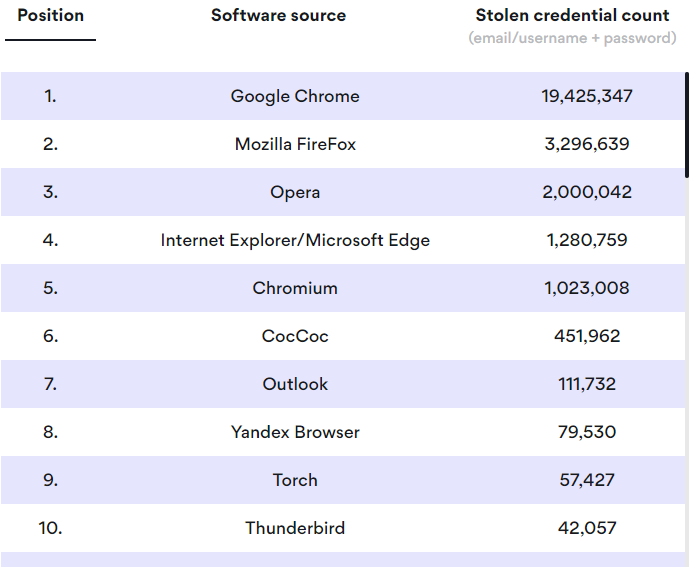This screenshot has width=697, height=571.
Task: Click the 111,732 count value
Action: click(x=587, y=384)
